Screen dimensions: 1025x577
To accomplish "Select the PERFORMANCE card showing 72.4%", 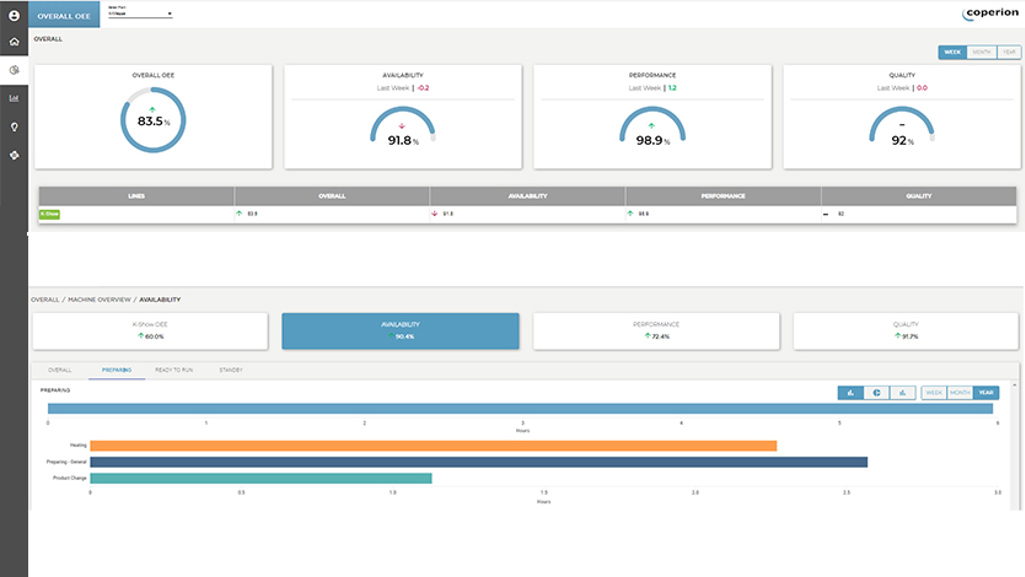I will tap(655, 331).
